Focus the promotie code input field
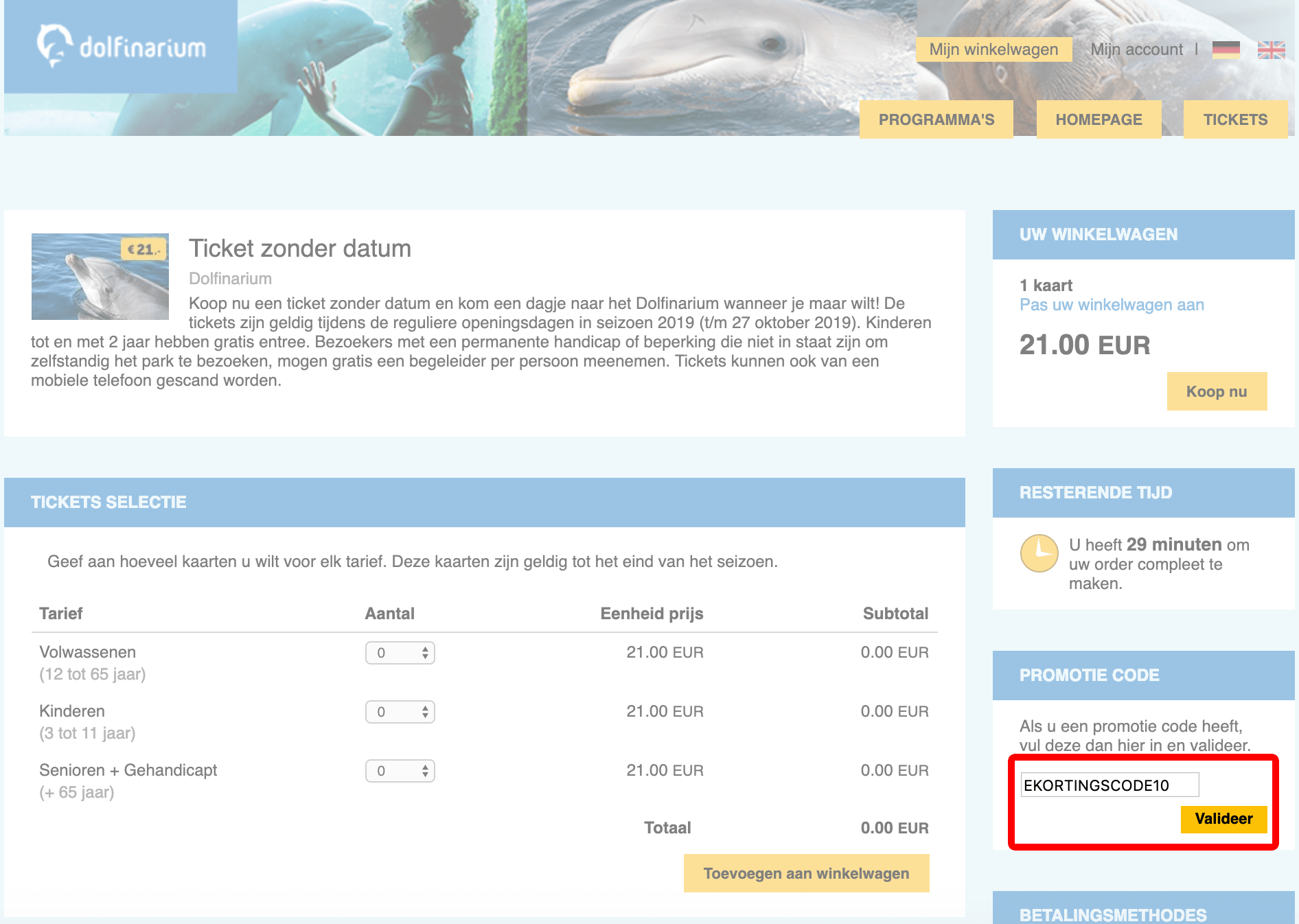The image size is (1299, 924). (x=1110, y=785)
